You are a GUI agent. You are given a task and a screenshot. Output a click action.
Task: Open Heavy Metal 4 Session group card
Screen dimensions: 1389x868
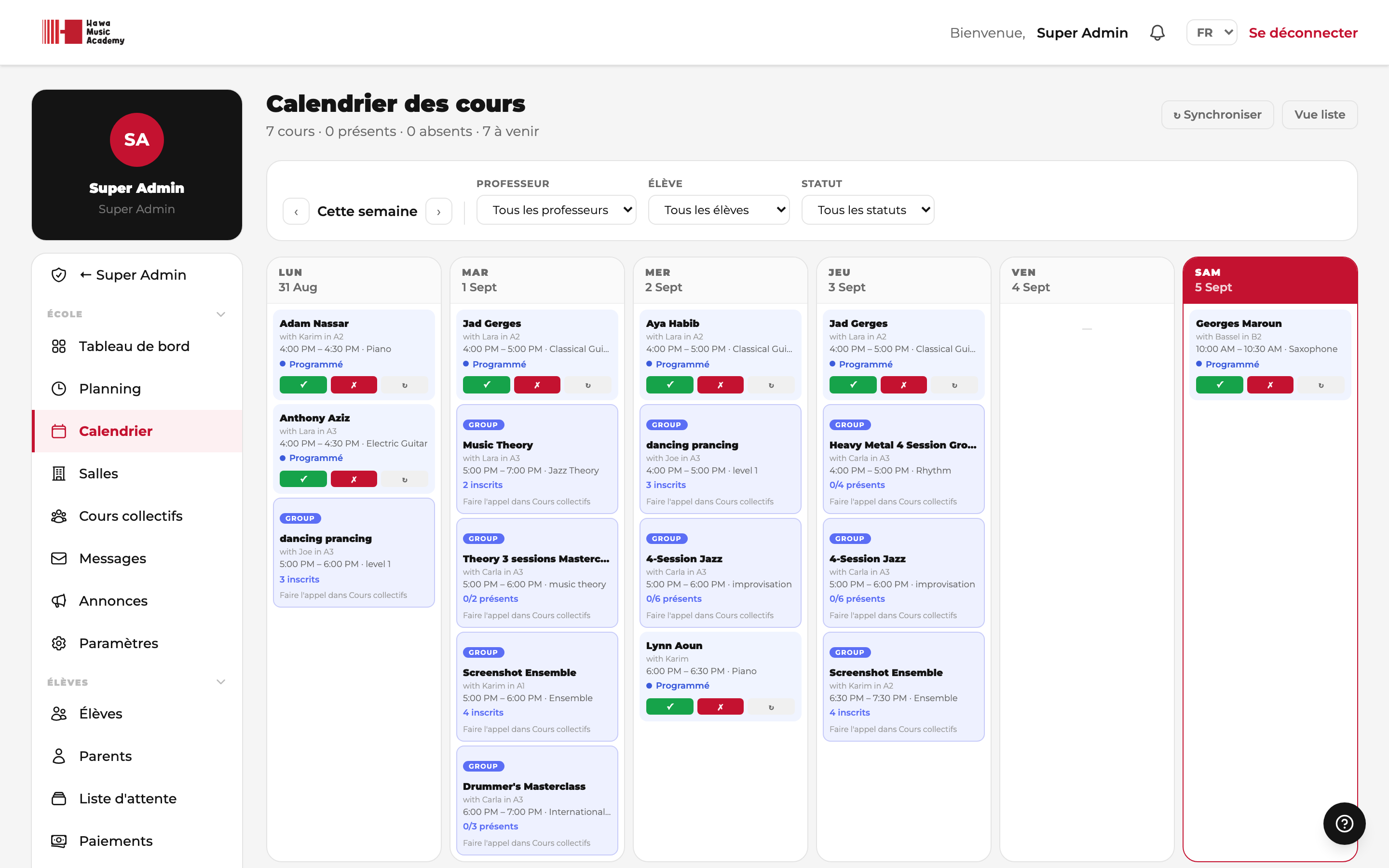903,459
